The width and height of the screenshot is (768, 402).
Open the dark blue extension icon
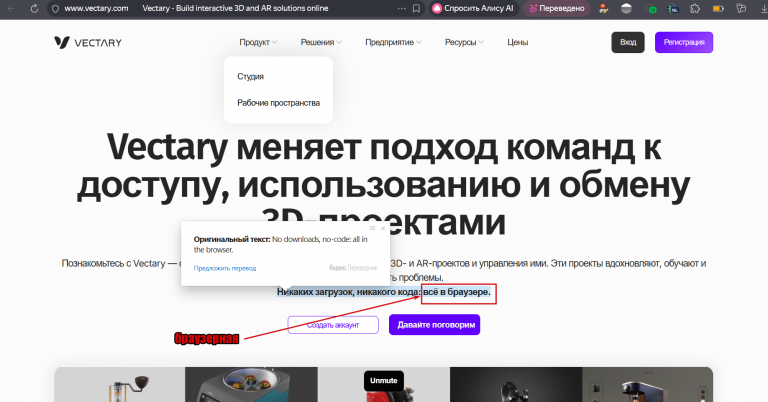[673, 8]
